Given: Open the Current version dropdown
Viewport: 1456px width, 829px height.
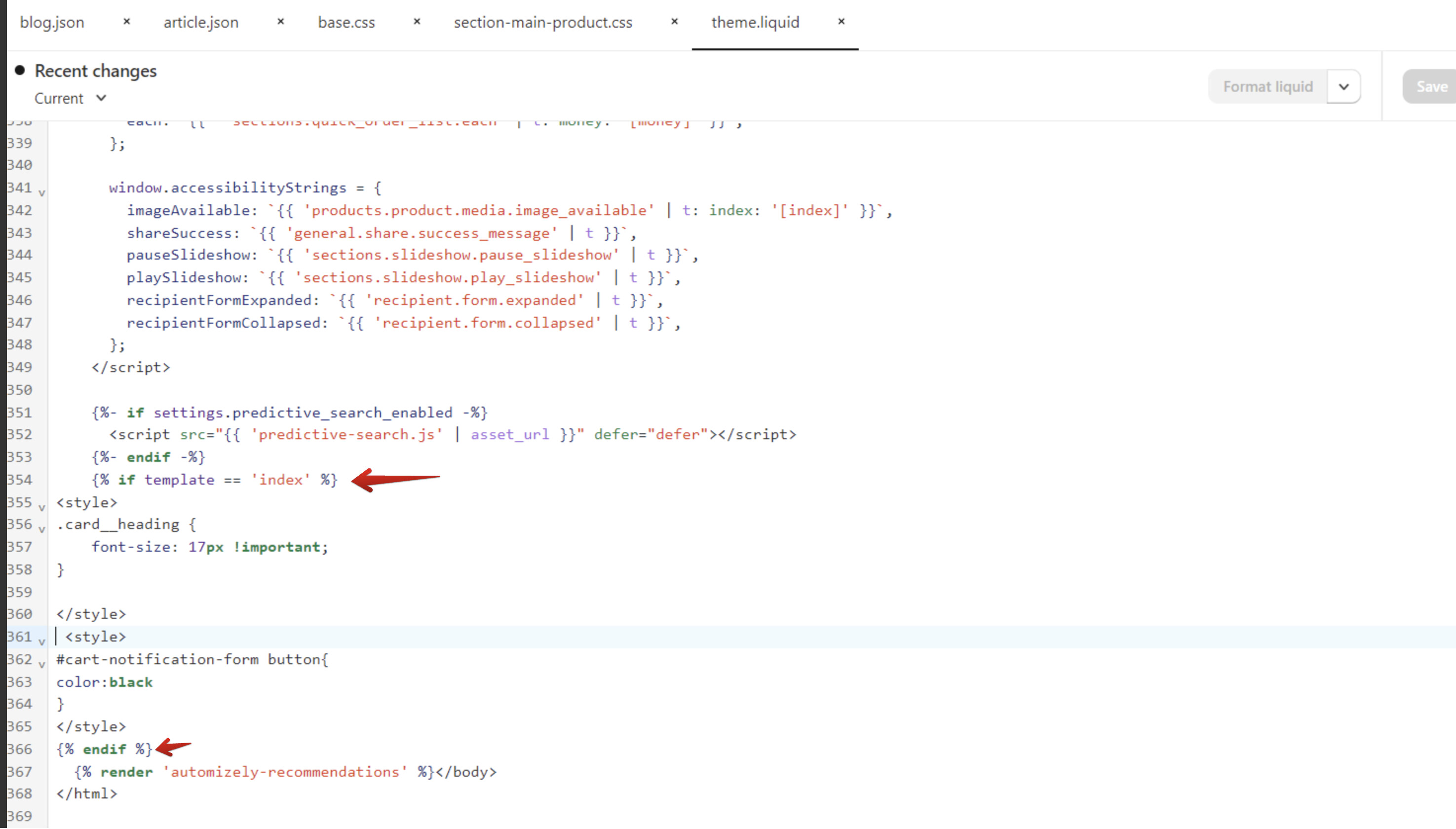Looking at the screenshot, I should pos(70,99).
